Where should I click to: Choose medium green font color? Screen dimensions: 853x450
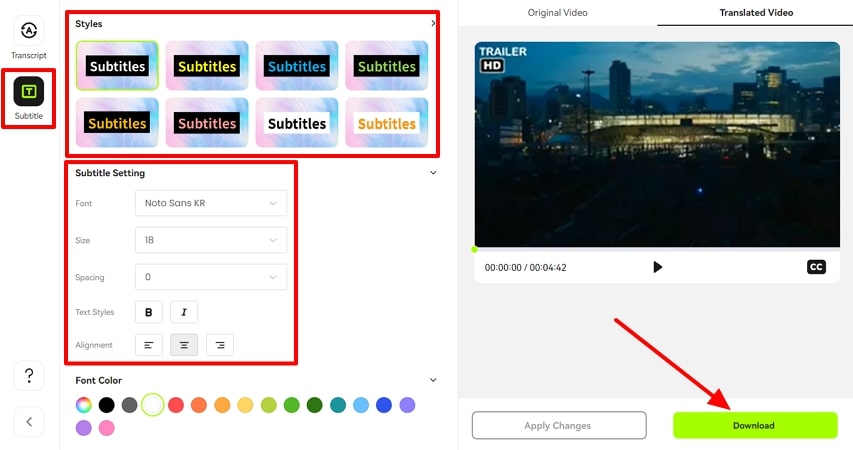coord(292,405)
